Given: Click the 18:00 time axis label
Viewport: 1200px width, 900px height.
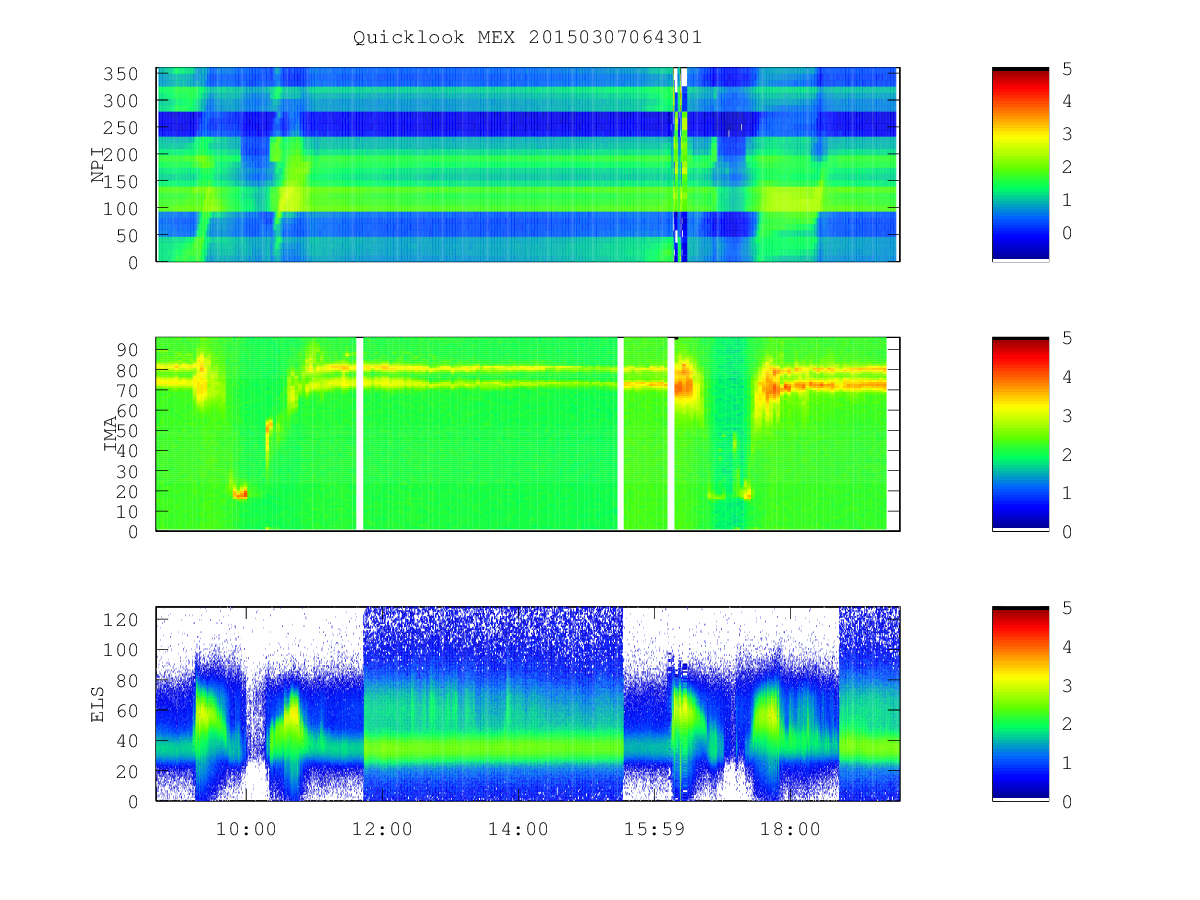Looking at the screenshot, I should (x=790, y=829).
